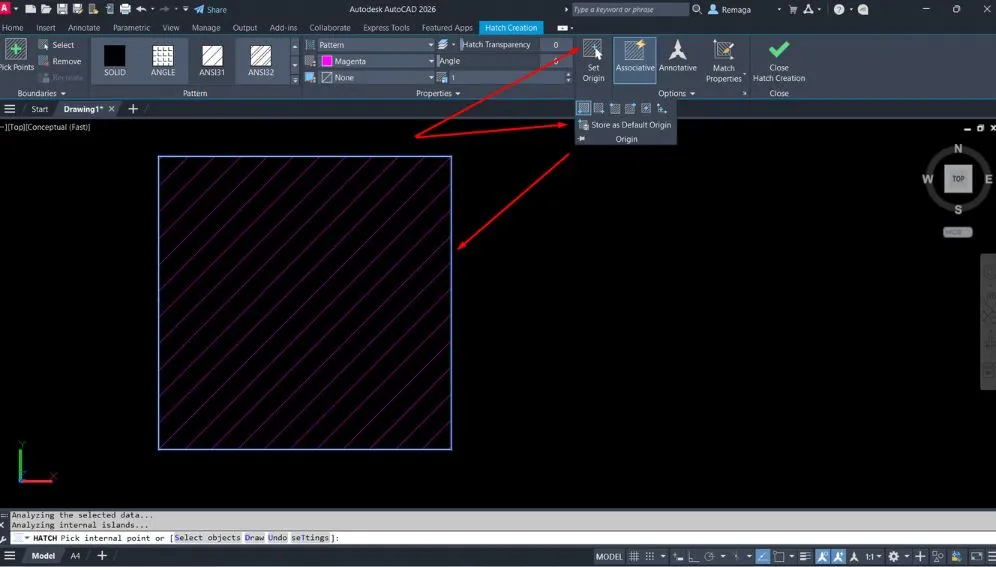The height and width of the screenshot is (567, 996).
Task: Click the Remove boundary objects icon
Action: [x=44, y=61]
